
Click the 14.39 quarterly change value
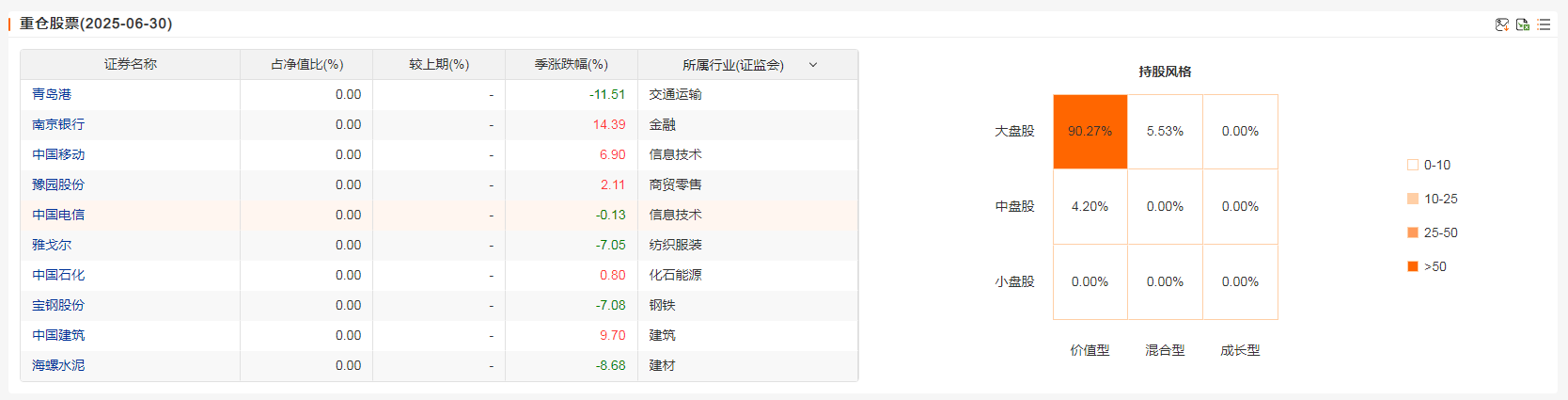[609, 124]
